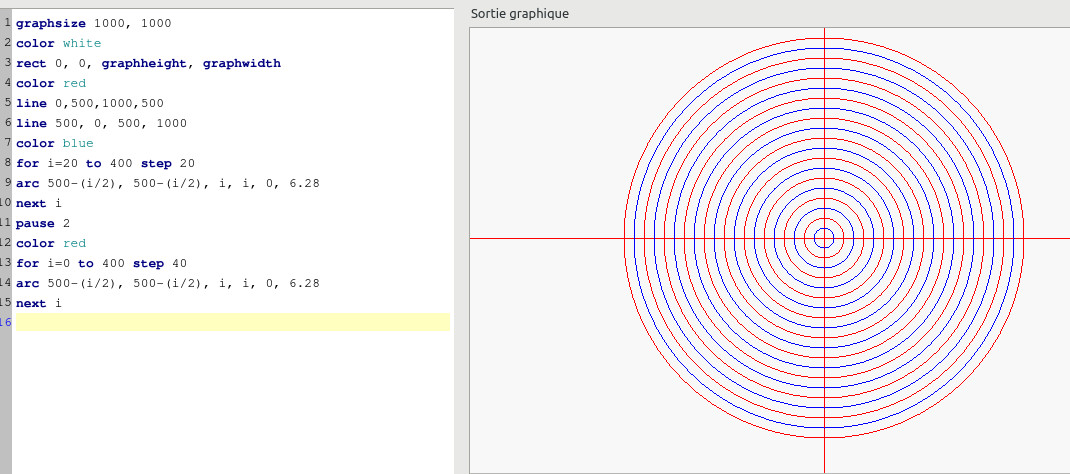Click the for i=20 loop line
1070x474 pixels.
pos(105,163)
